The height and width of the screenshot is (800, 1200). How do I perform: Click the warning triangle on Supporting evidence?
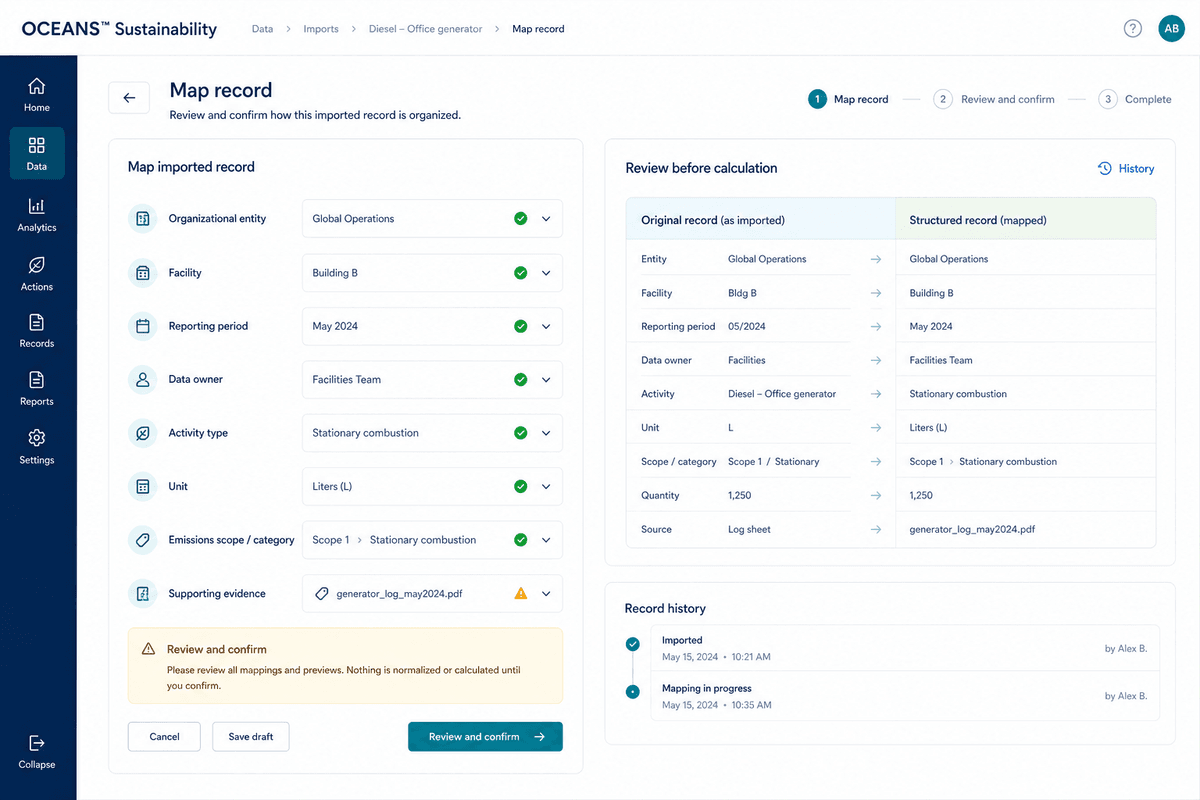pyautogui.click(x=520, y=593)
